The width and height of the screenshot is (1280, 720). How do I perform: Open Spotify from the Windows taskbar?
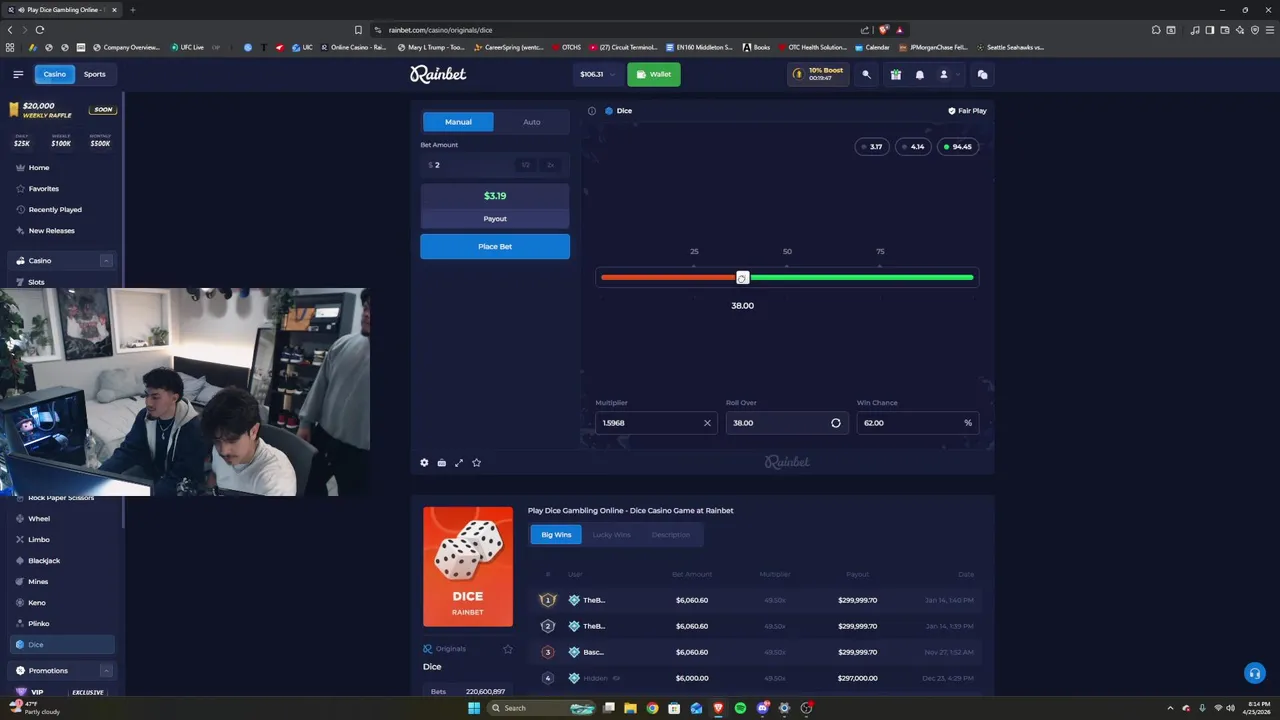click(740, 708)
